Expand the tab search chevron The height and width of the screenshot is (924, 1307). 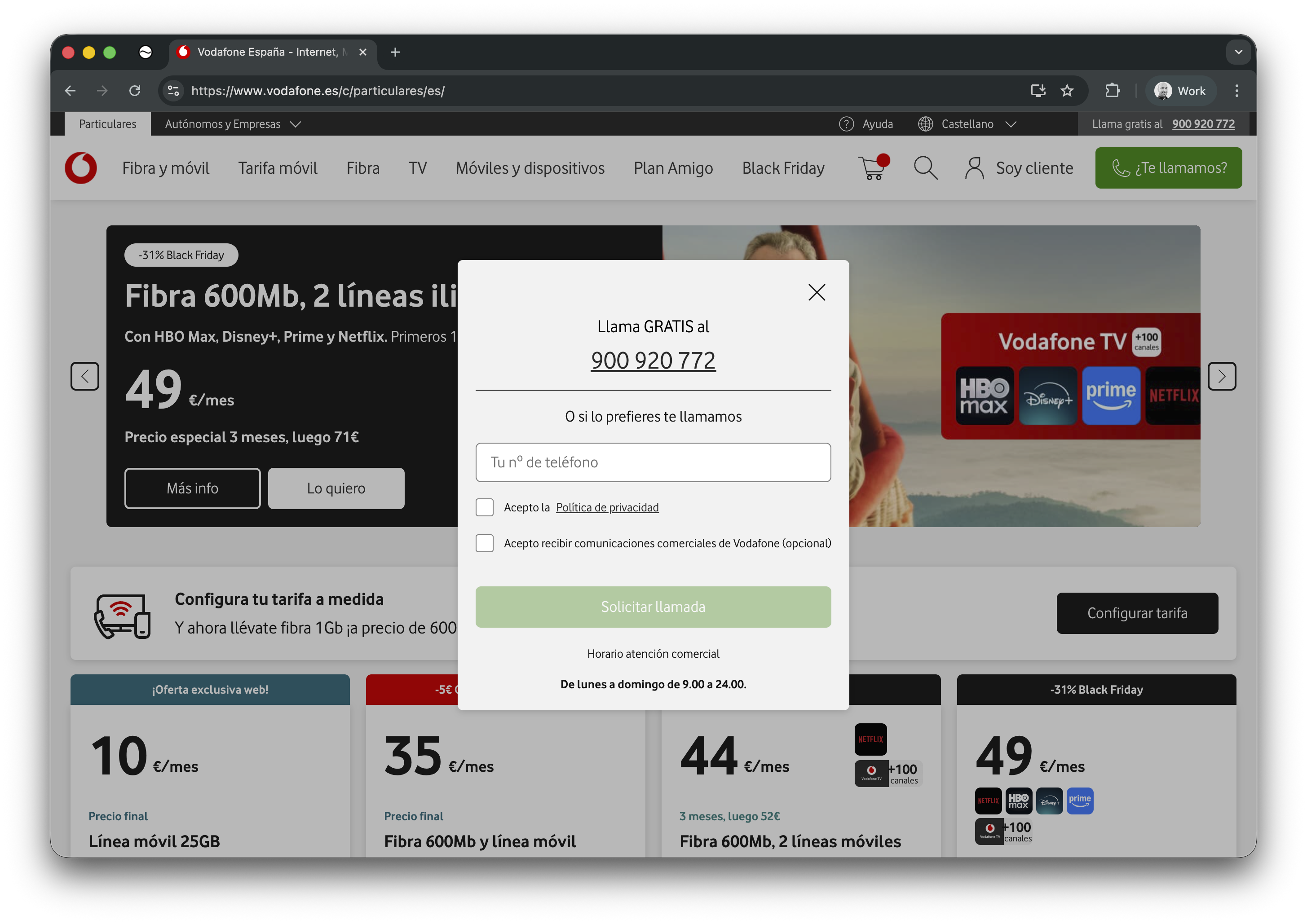(x=1238, y=53)
